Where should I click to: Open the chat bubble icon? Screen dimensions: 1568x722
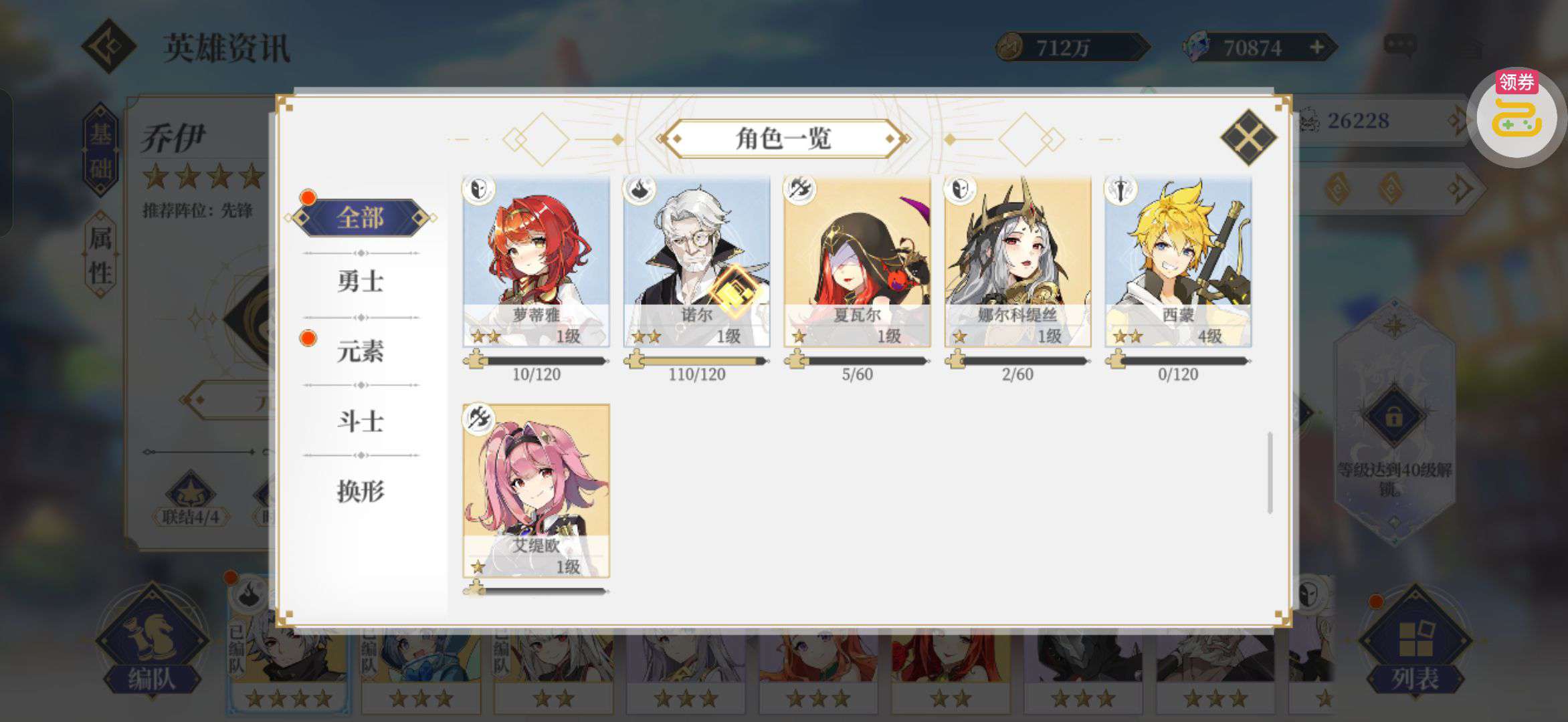(1399, 45)
